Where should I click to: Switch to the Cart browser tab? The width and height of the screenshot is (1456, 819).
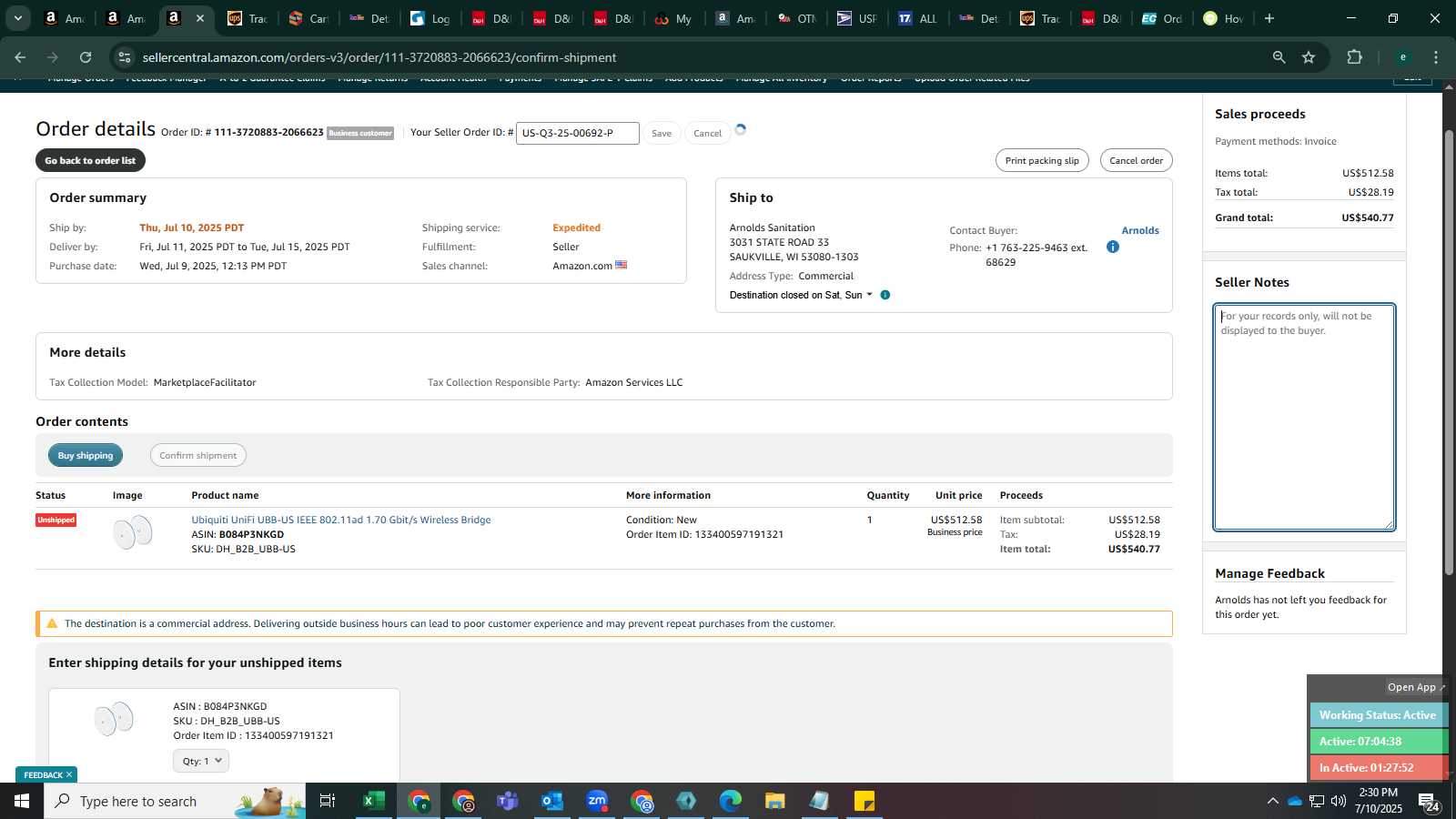coord(308,18)
